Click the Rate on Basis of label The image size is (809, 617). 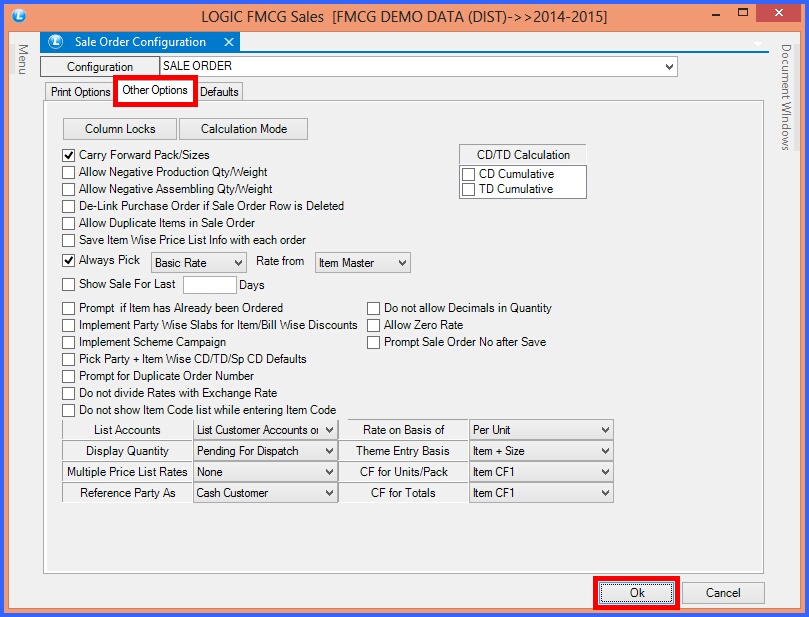tap(403, 430)
